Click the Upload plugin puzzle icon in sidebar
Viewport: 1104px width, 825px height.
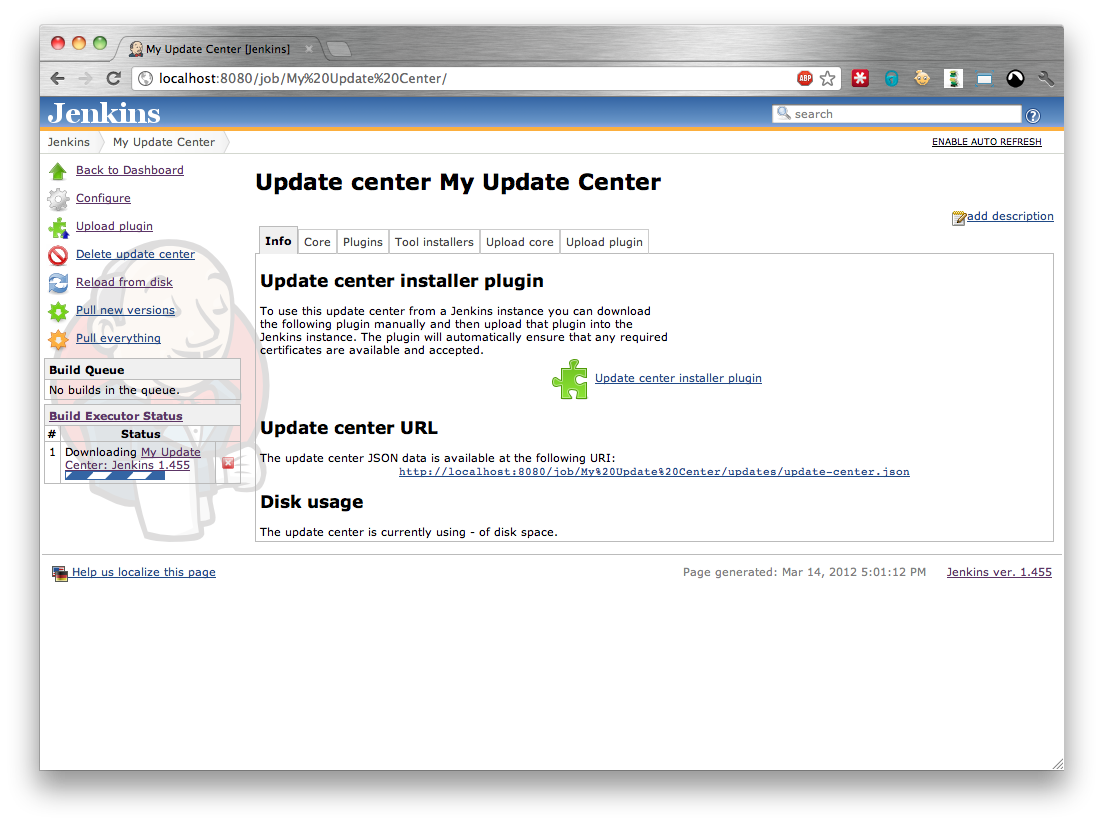(x=58, y=227)
